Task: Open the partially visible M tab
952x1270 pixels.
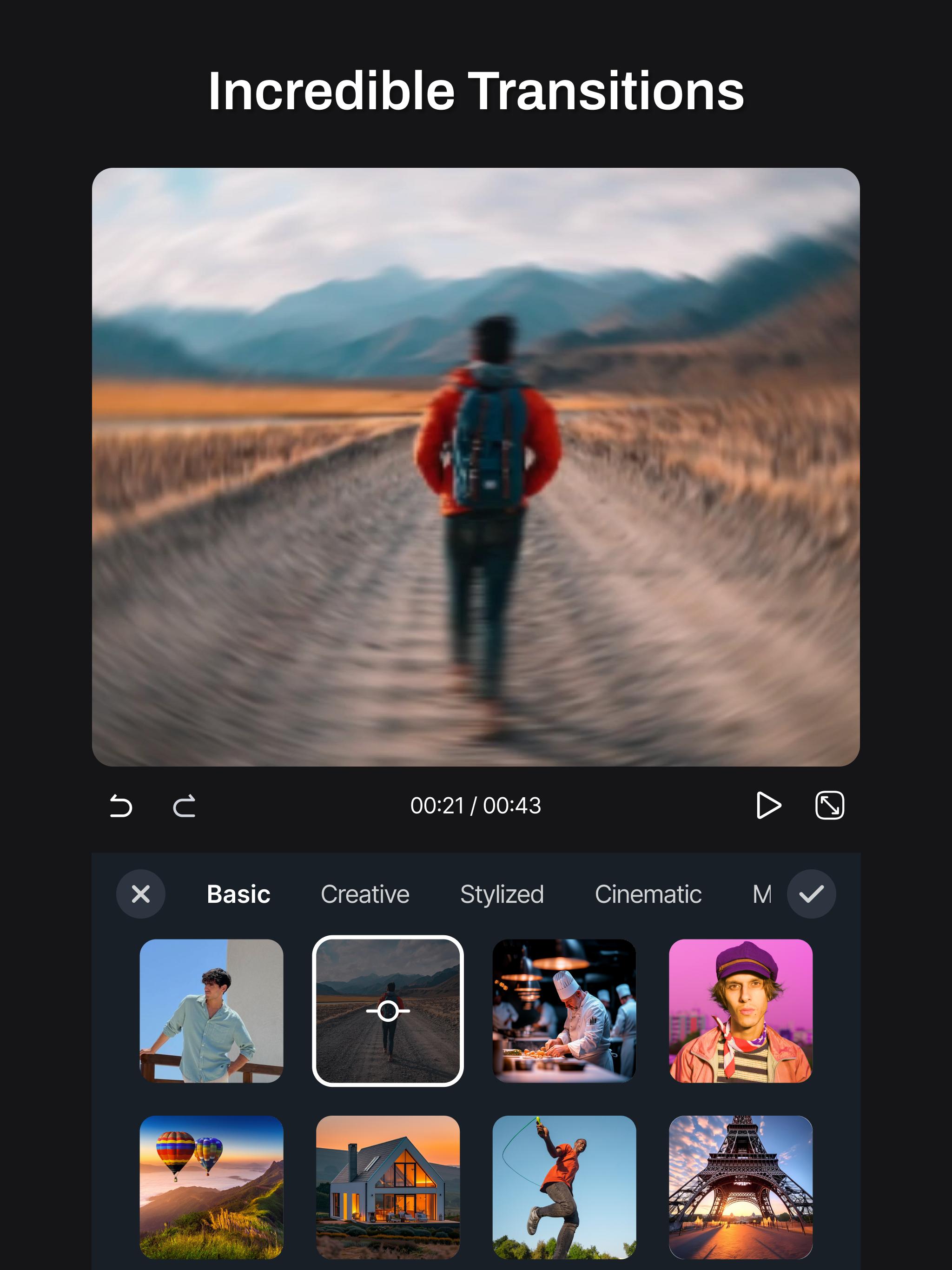Action: pos(762,894)
